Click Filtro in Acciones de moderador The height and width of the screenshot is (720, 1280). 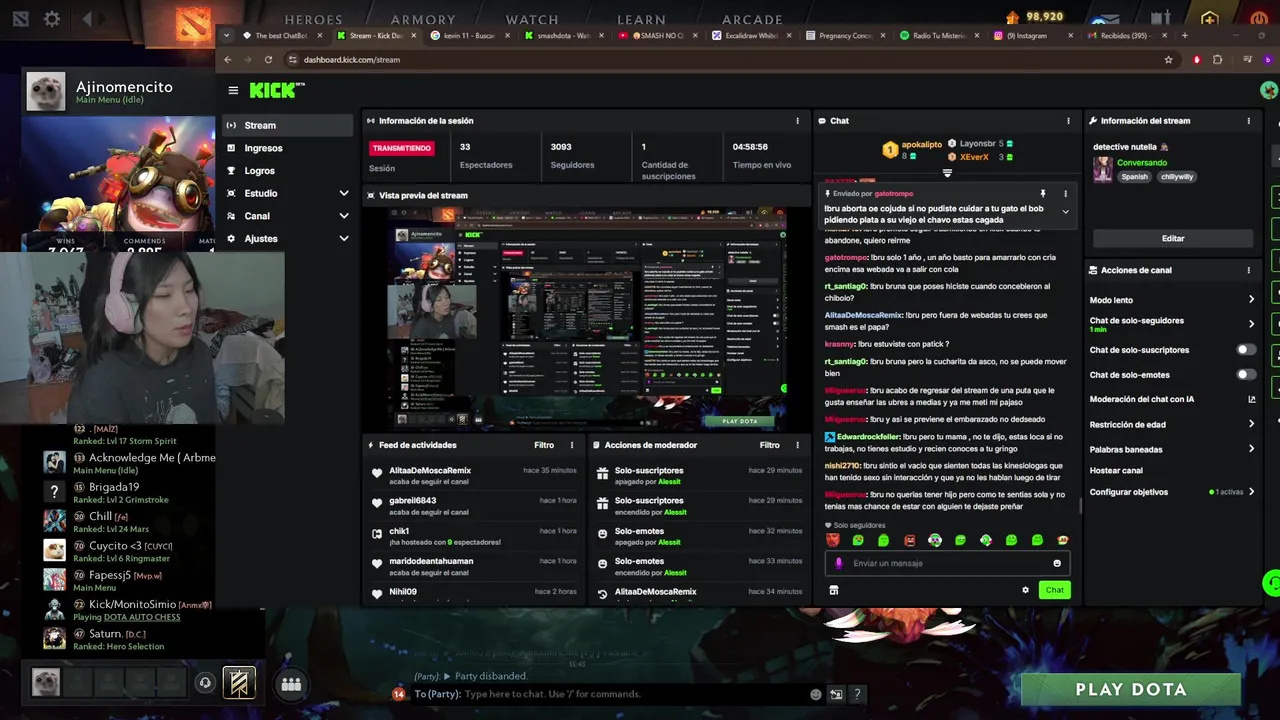769,445
